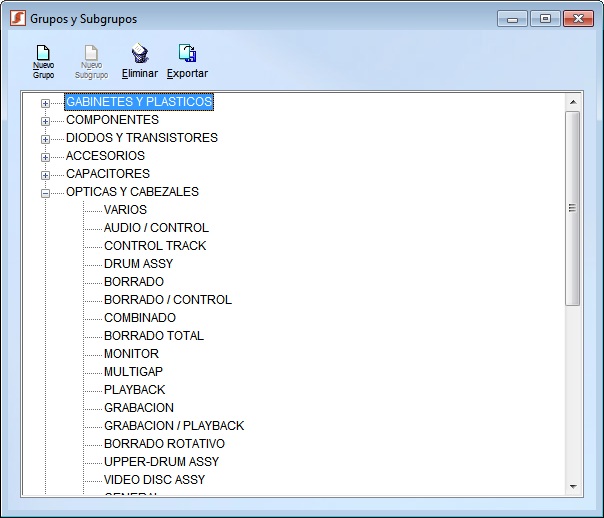Screen dimensions: 604x518
Task: Select the MULTIGAP subgroup
Action: 133,372
